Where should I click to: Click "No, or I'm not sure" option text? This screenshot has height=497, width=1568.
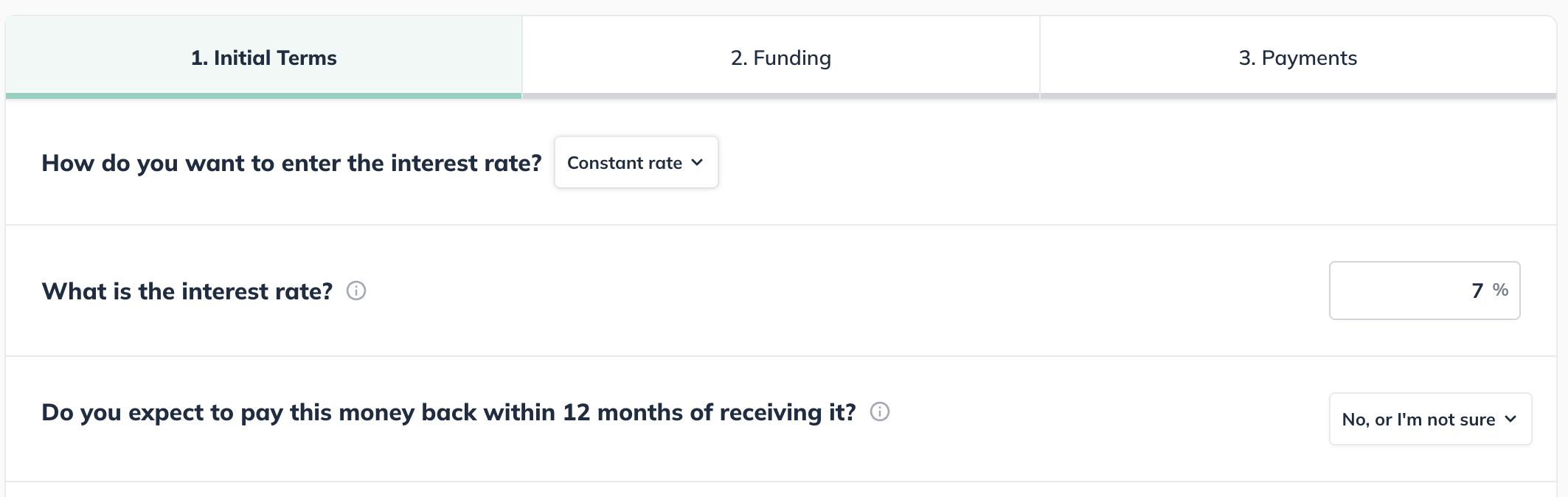point(1418,420)
